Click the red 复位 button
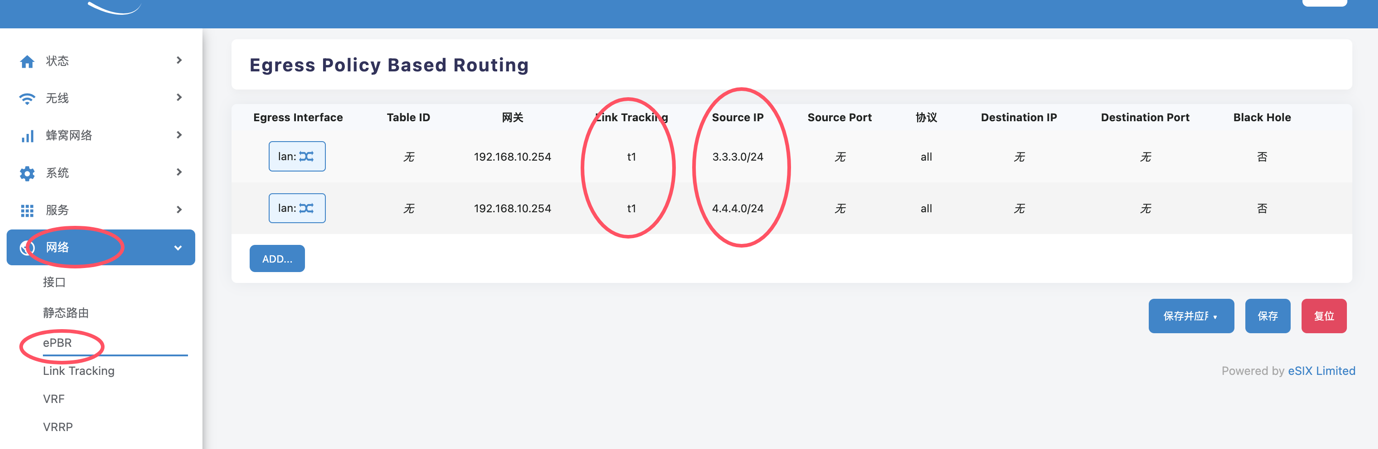The height and width of the screenshot is (449, 1378). (1323, 316)
